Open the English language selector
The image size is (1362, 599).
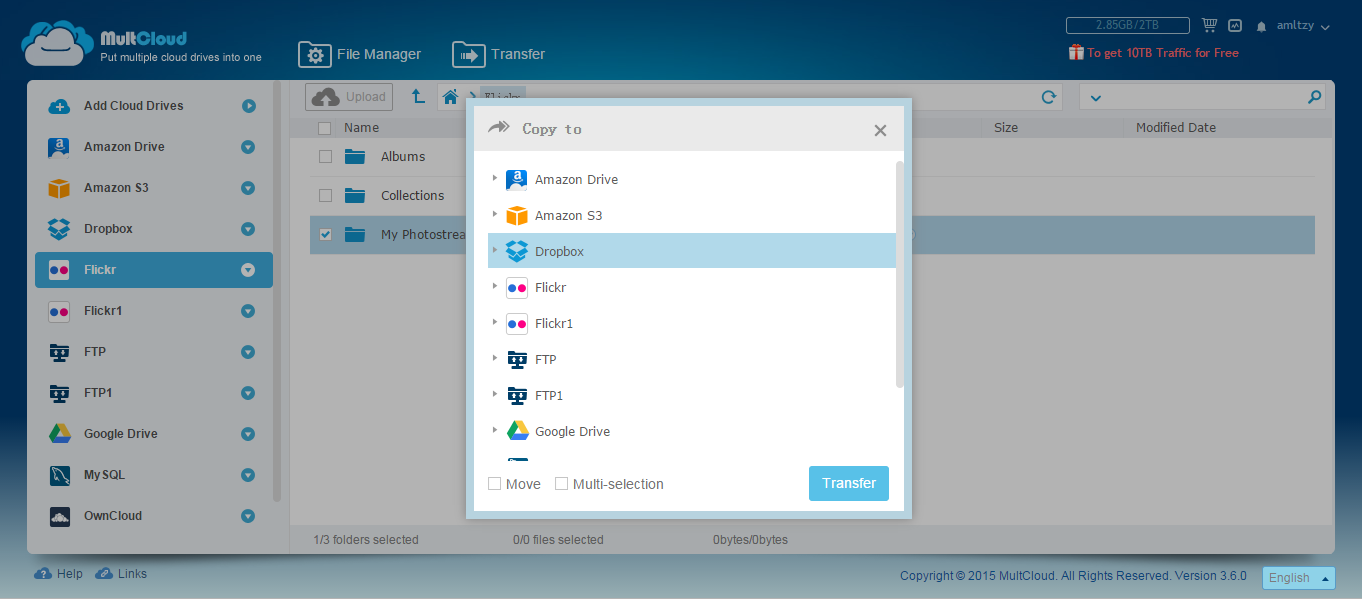pos(1298,578)
